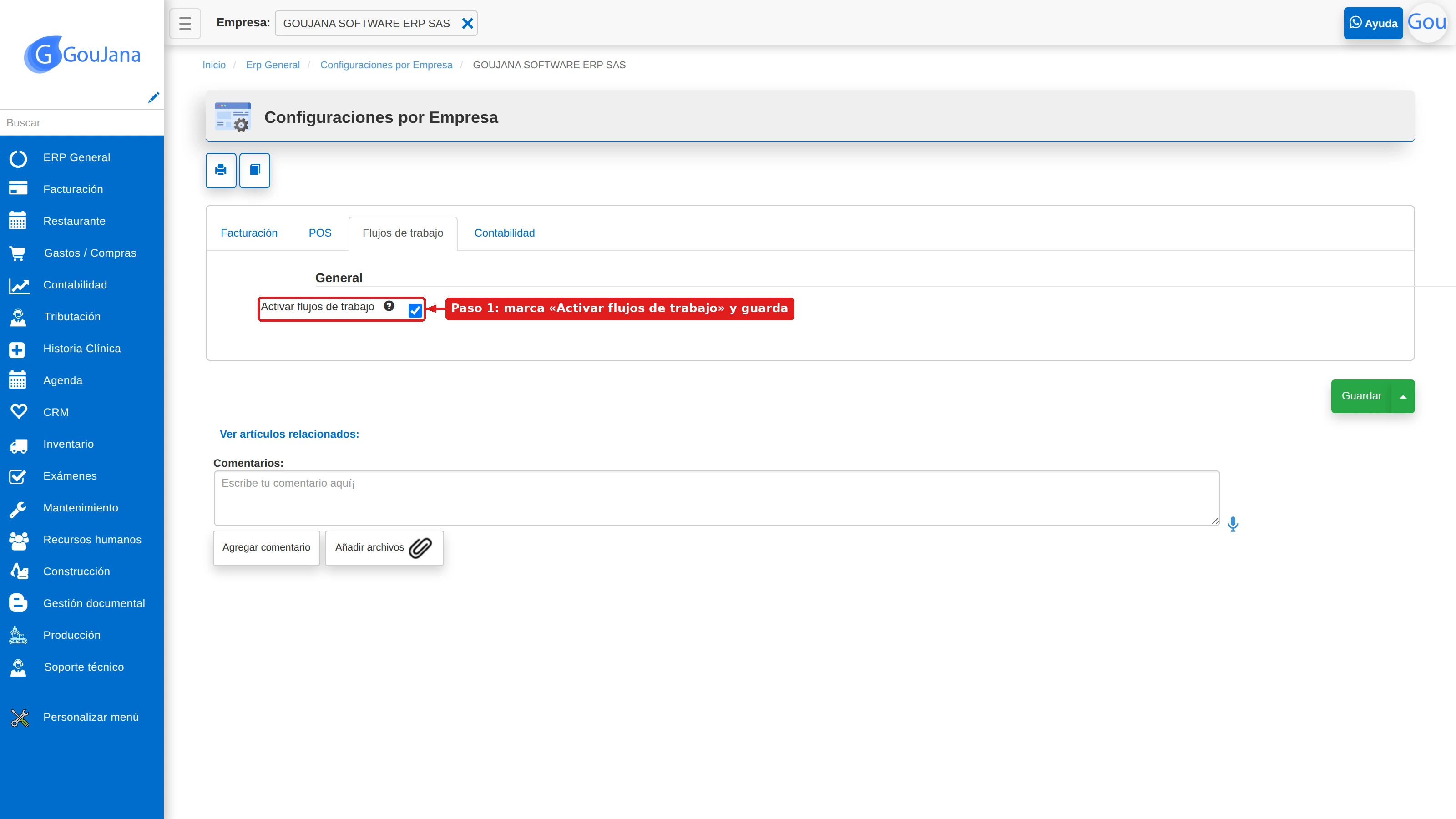Click the GouJana logo
The height and width of the screenshot is (819, 1456).
[x=82, y=54]
